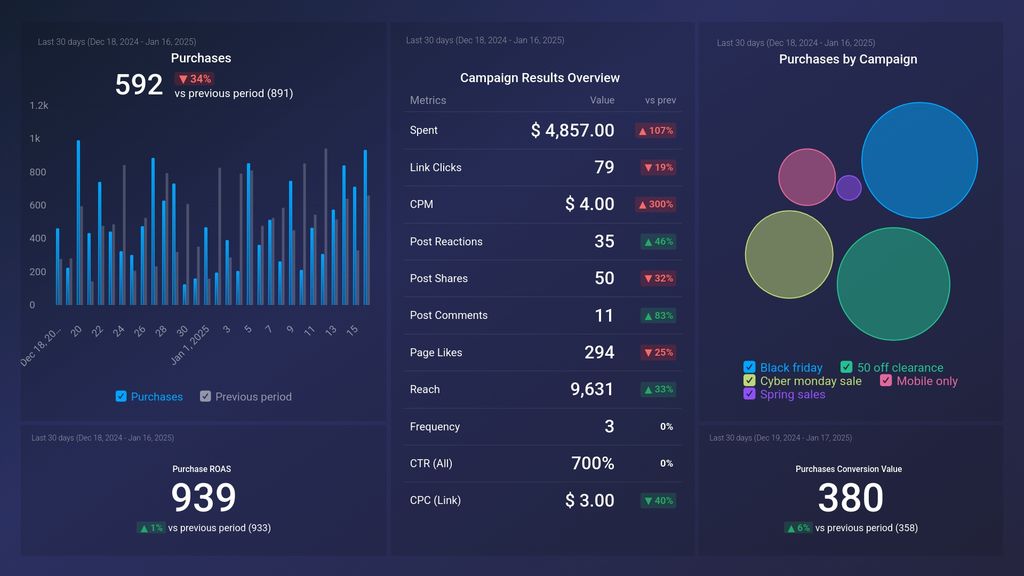Click the Purchases by Campaign title
This screenshot has width=1024, height=576.
[x=848, y=59]
